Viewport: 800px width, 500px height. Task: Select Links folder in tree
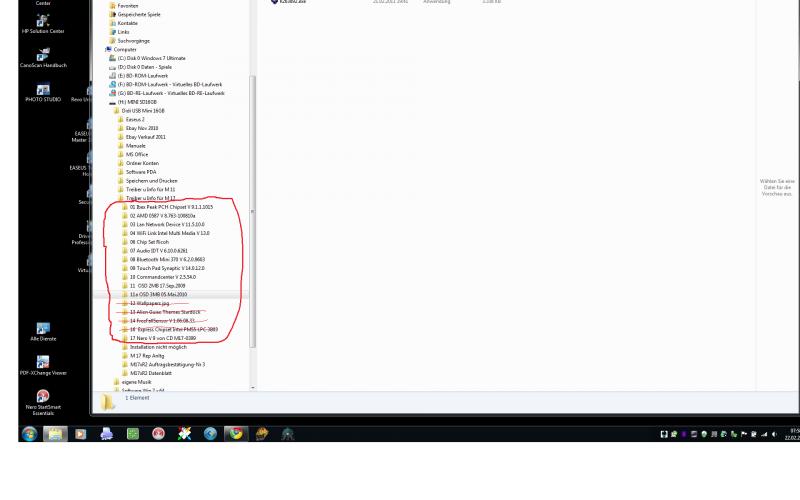(x=119, y=32)
